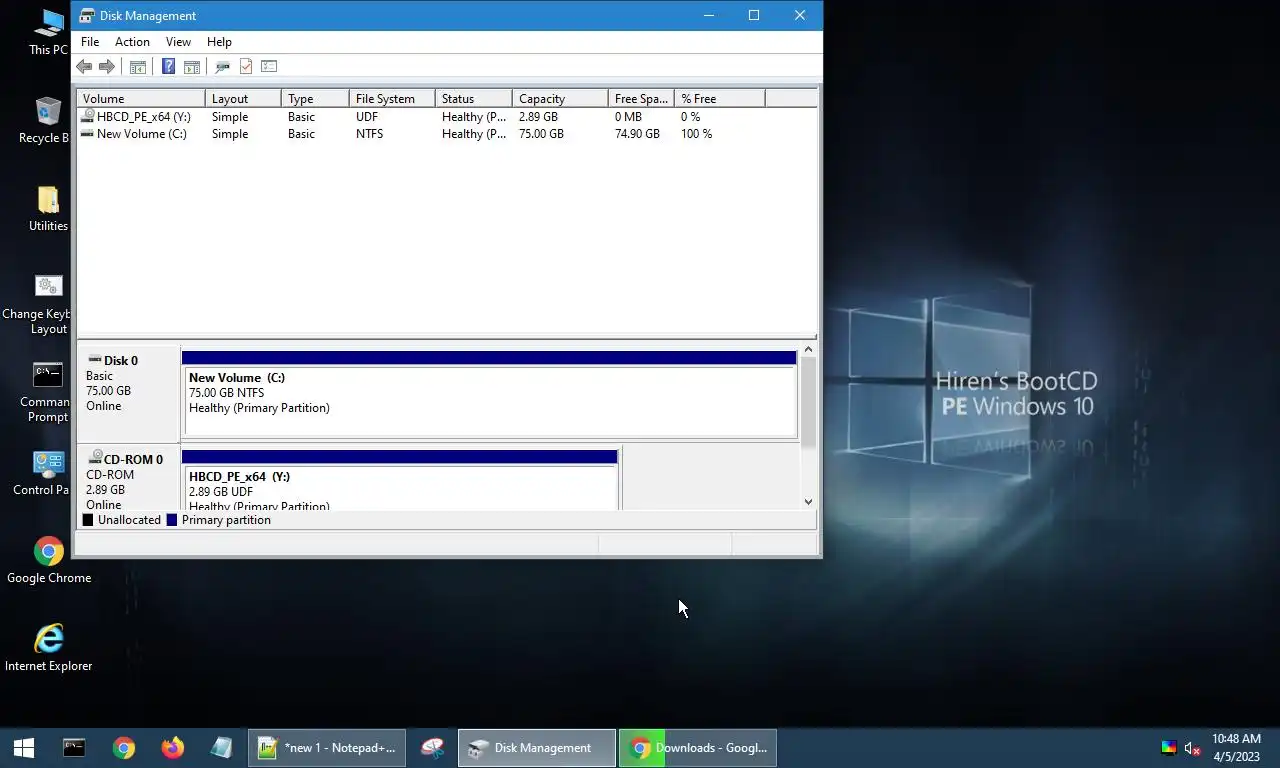Select the CD-ROM 0 label panel

(x=129, y=478)
